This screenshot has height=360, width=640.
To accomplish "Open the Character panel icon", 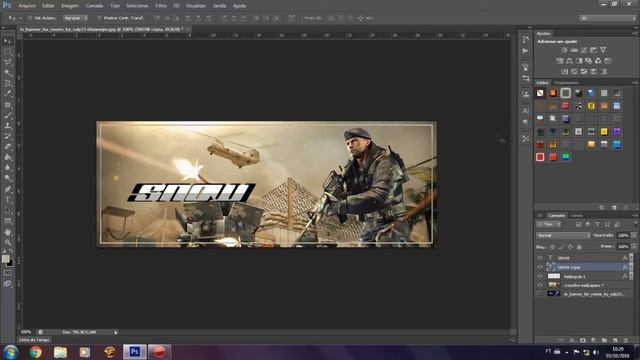I will click(x=526, y=111).
